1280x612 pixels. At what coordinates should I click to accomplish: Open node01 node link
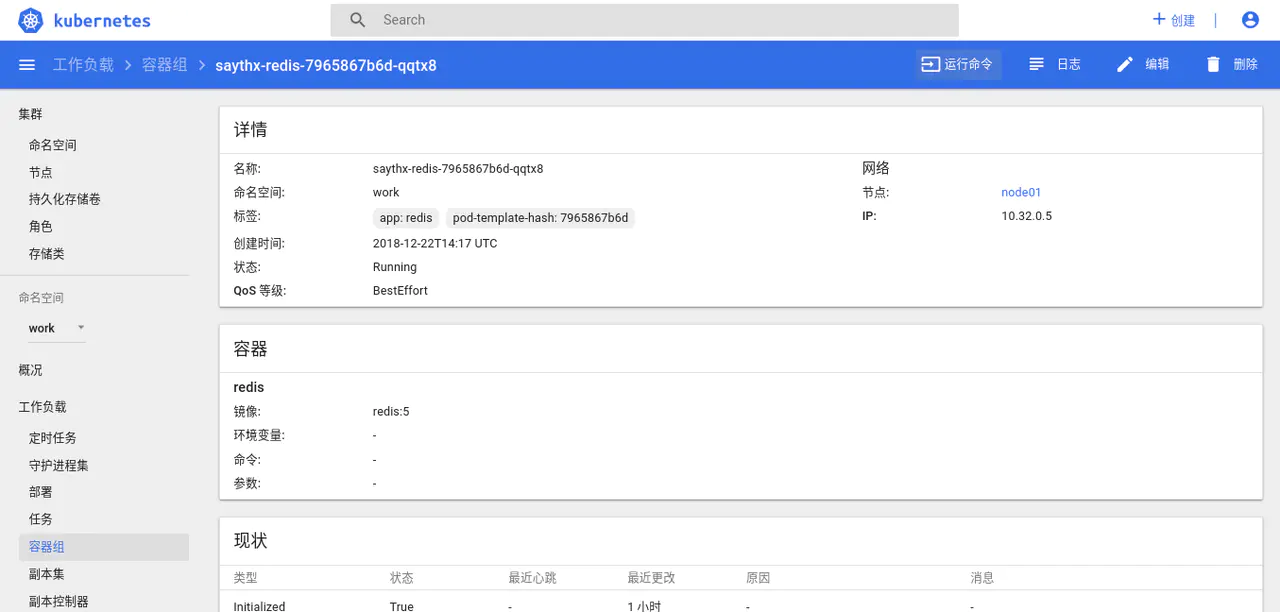click(1021, 192)
